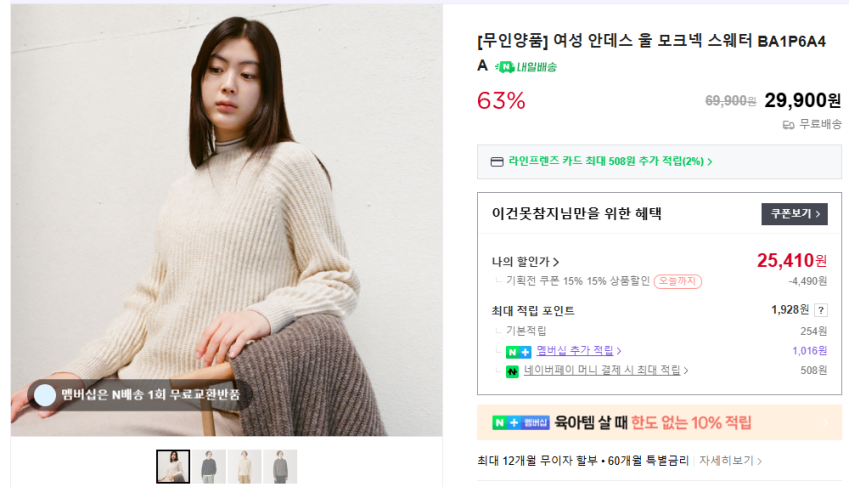Screen dimensions: 849x487
Task: Click the free shipping truck icon
Action: click(x=788, y=125)
